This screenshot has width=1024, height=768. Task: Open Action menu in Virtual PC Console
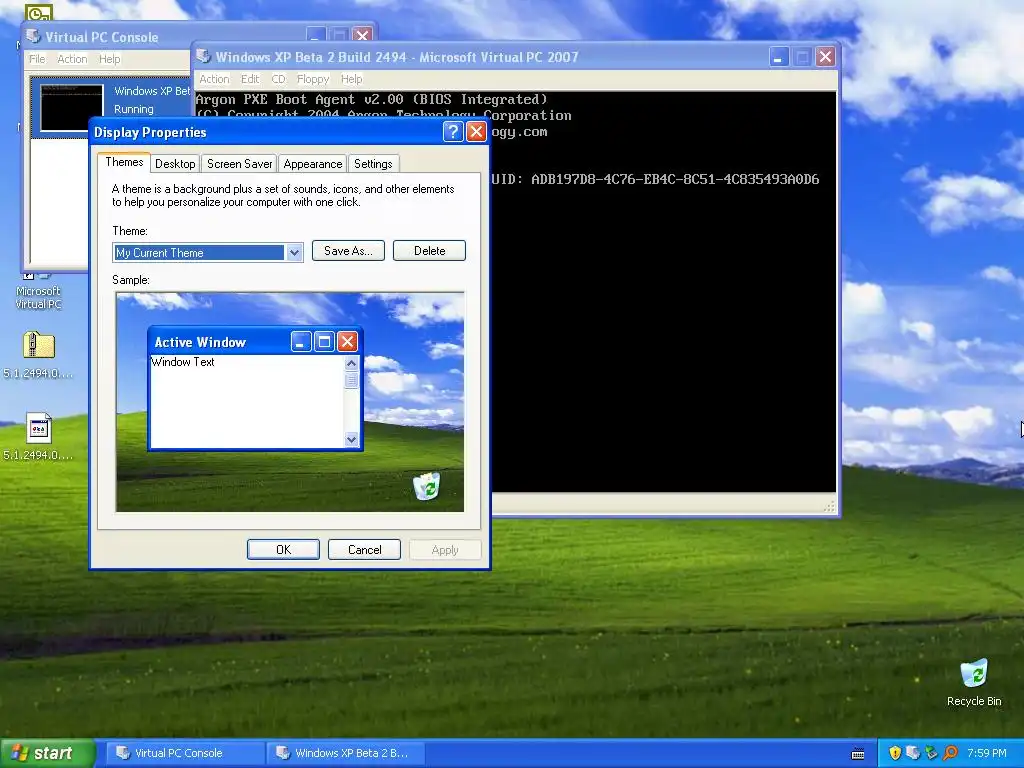72,59
